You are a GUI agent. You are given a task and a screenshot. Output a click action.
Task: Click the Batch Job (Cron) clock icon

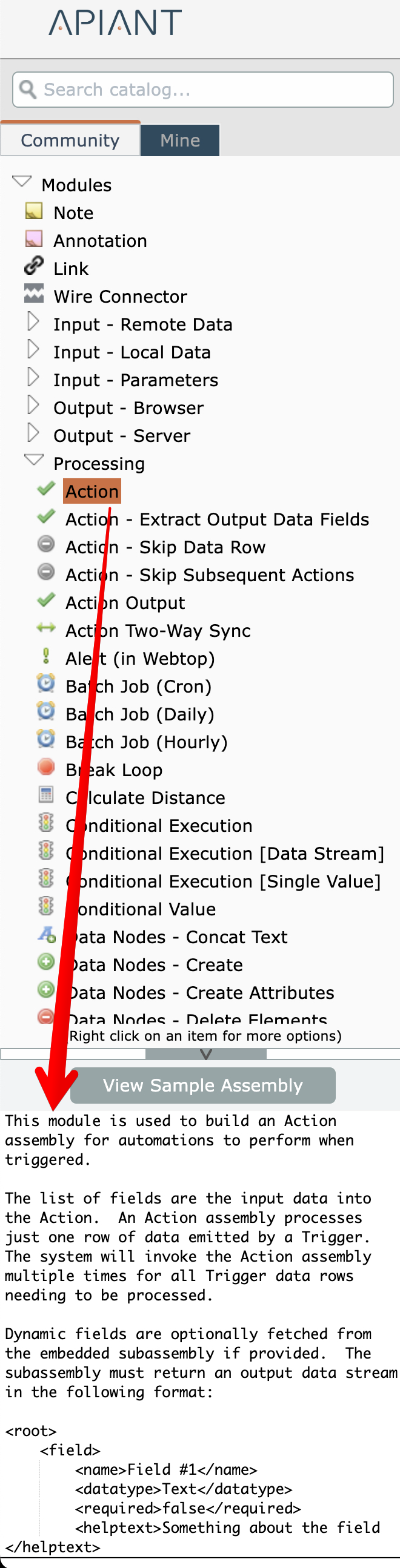45,684
